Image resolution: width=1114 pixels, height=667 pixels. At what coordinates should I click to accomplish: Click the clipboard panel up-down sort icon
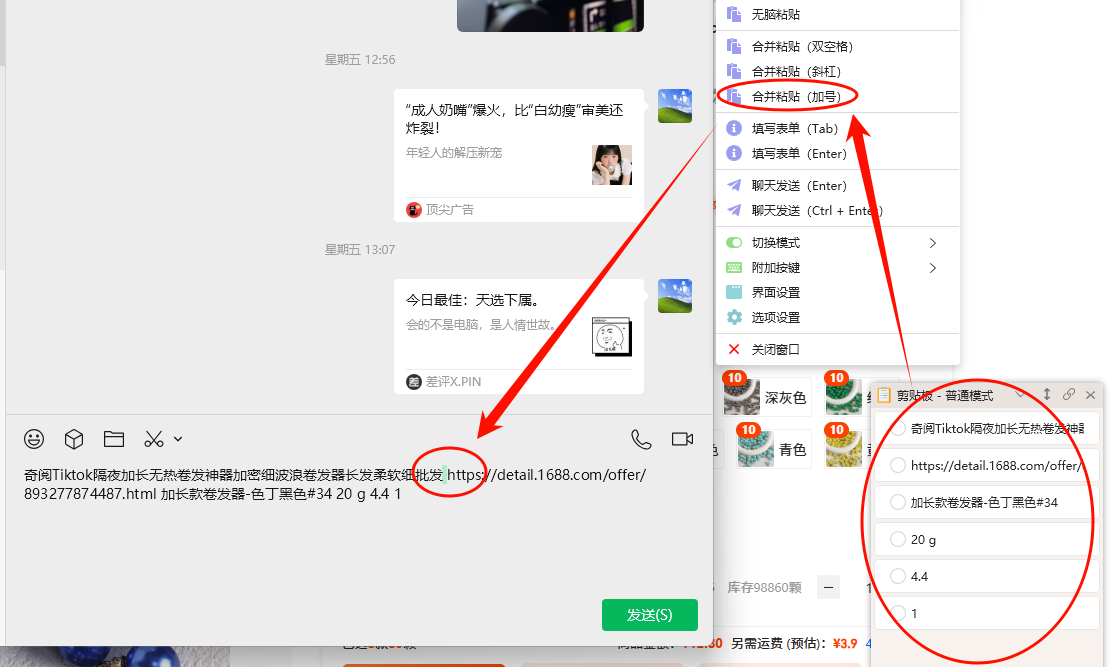1047,394
